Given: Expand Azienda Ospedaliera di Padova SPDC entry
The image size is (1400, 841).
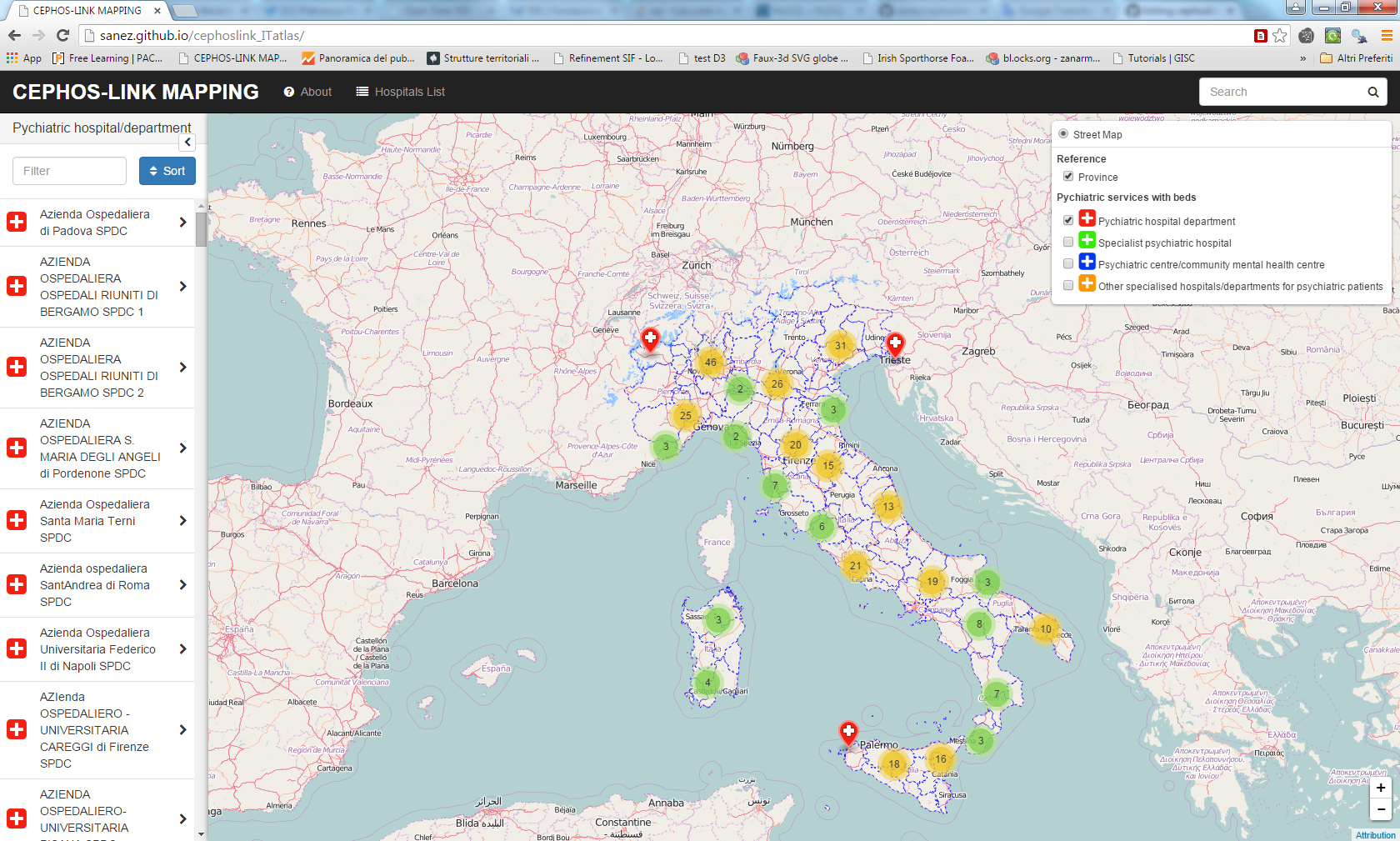Looking at the screenshot, I should pos(182,223).
